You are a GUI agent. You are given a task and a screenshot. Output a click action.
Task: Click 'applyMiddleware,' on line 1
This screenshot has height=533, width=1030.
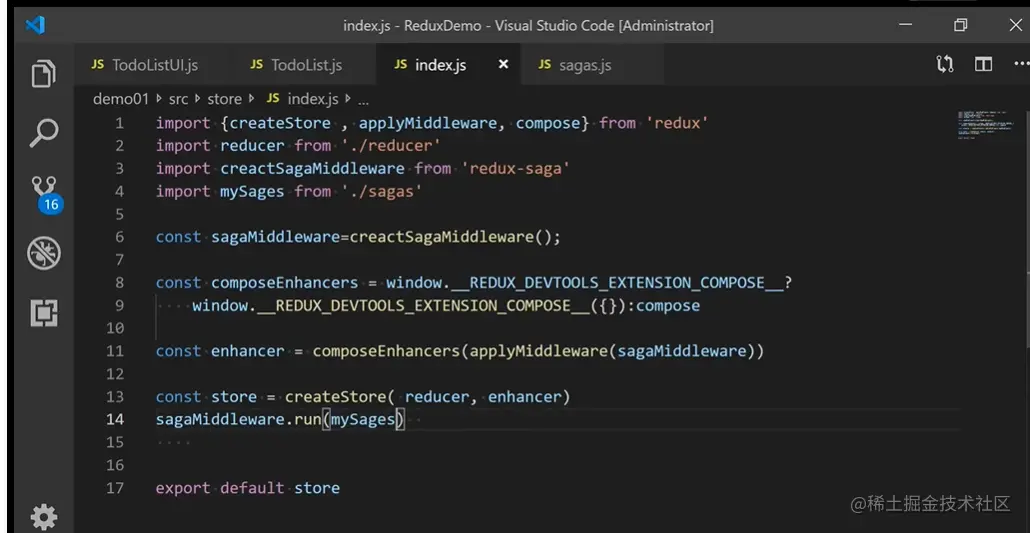[x=432, y=123]
